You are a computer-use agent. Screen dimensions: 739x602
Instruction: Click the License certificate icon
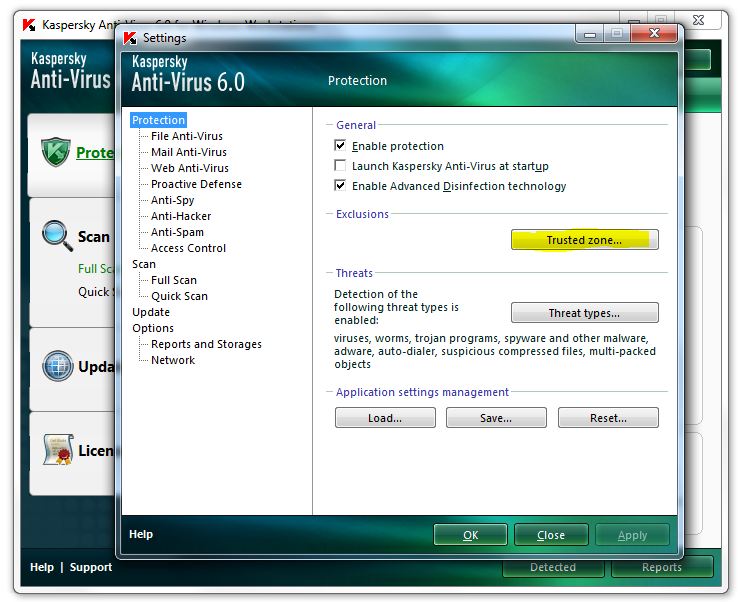[57, 450]
